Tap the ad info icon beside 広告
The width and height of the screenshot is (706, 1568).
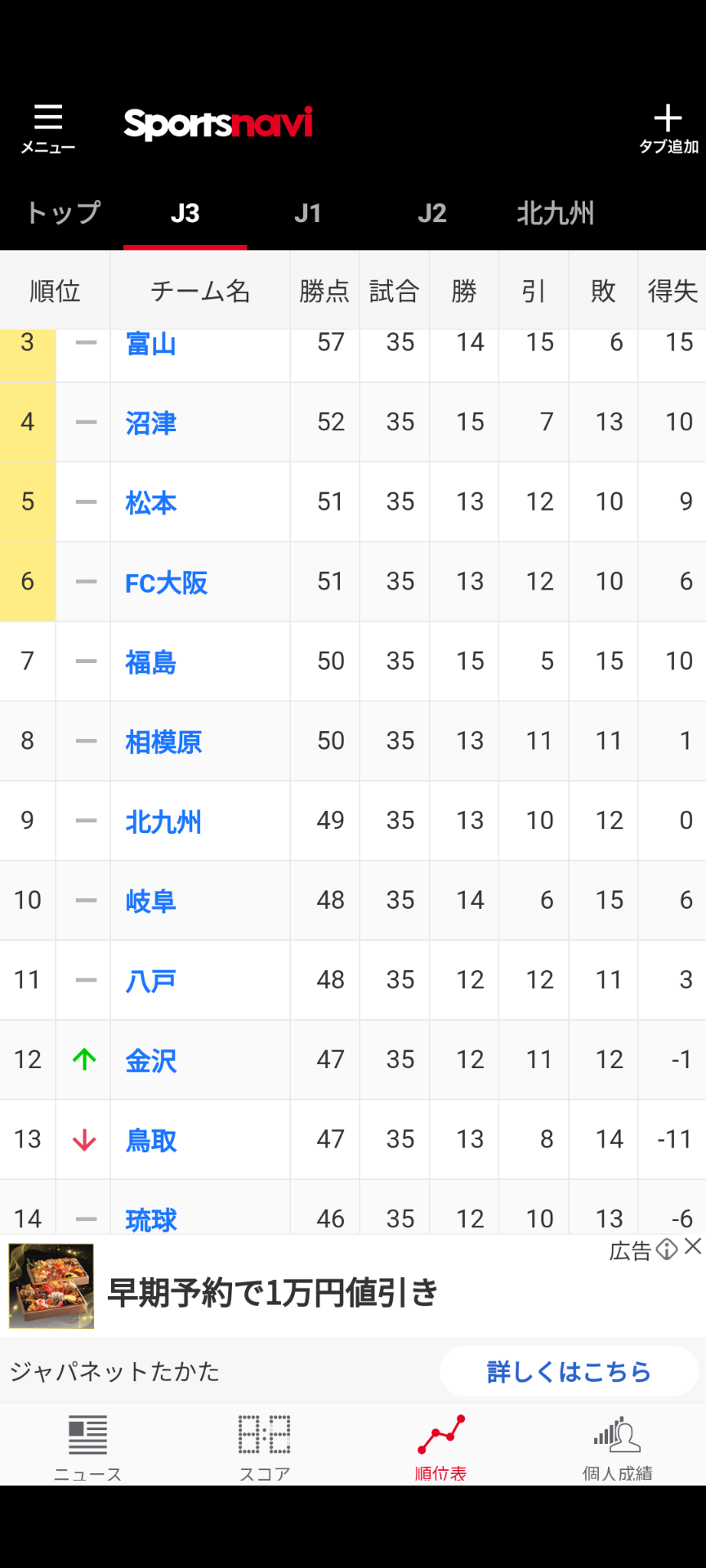[x=667, y=1249]
